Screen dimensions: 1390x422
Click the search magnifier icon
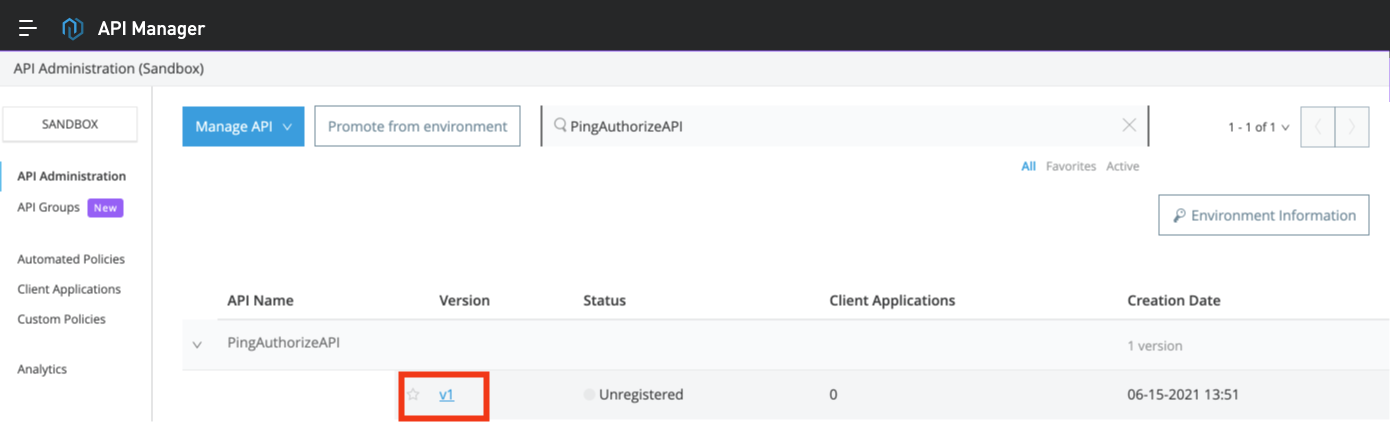tap(560, 126)
